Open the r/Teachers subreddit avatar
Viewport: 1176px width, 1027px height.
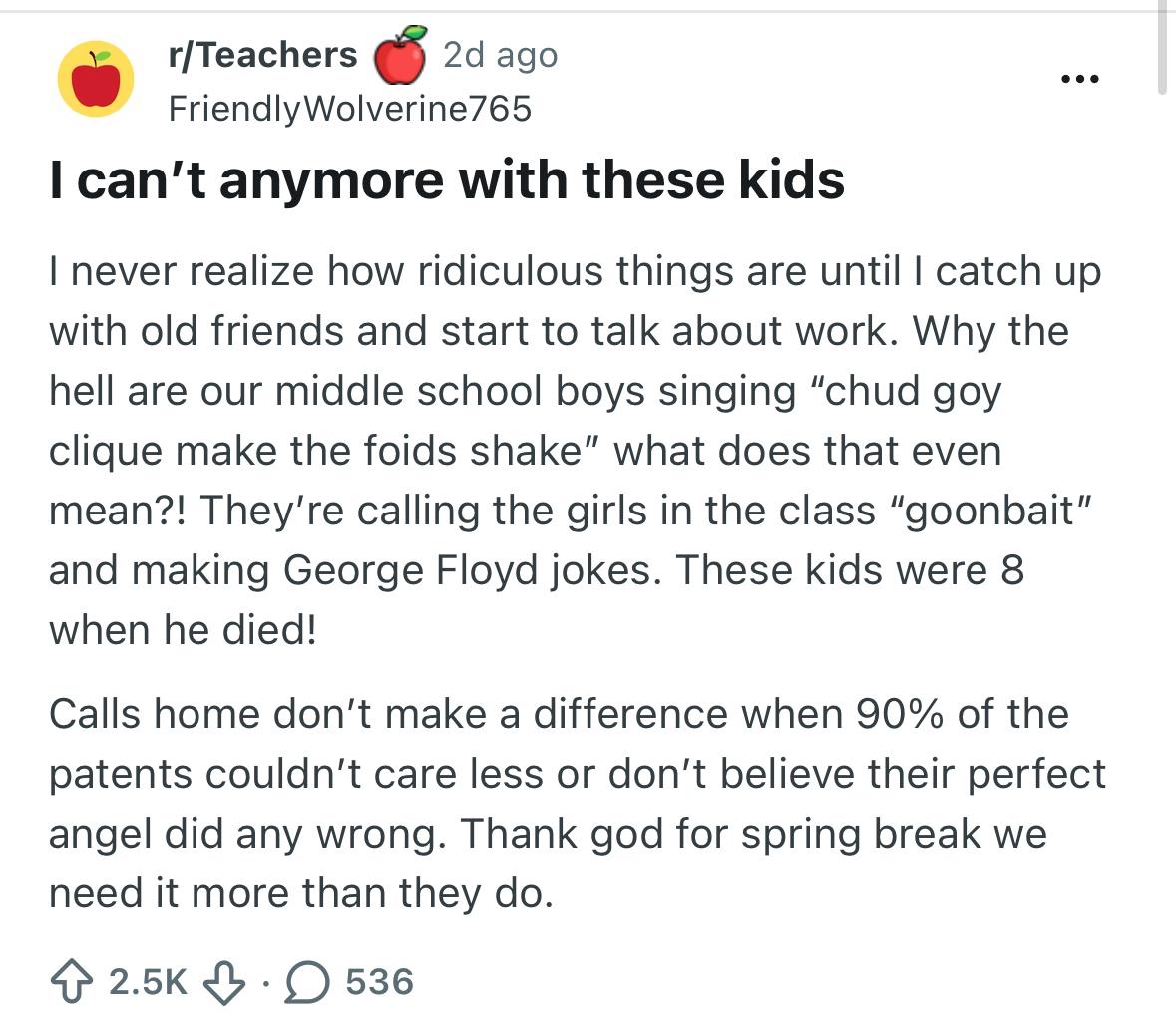pyautogui.click(x=96, y=79)
